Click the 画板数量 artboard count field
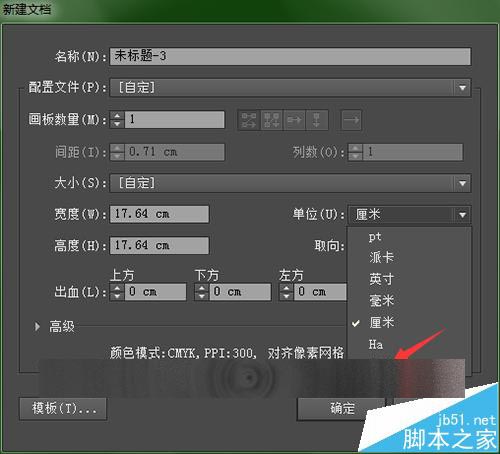 tap(175, 119)
